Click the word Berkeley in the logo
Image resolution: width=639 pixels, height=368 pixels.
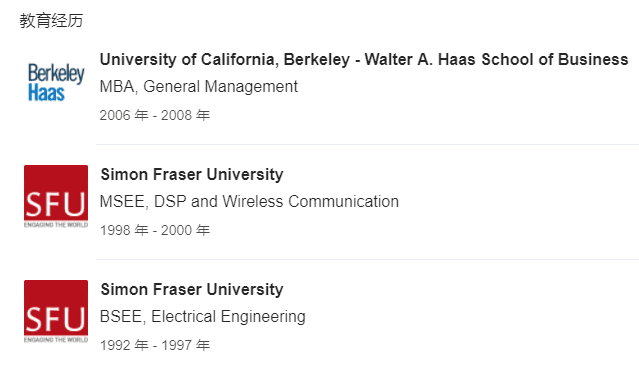coord(56,73)
